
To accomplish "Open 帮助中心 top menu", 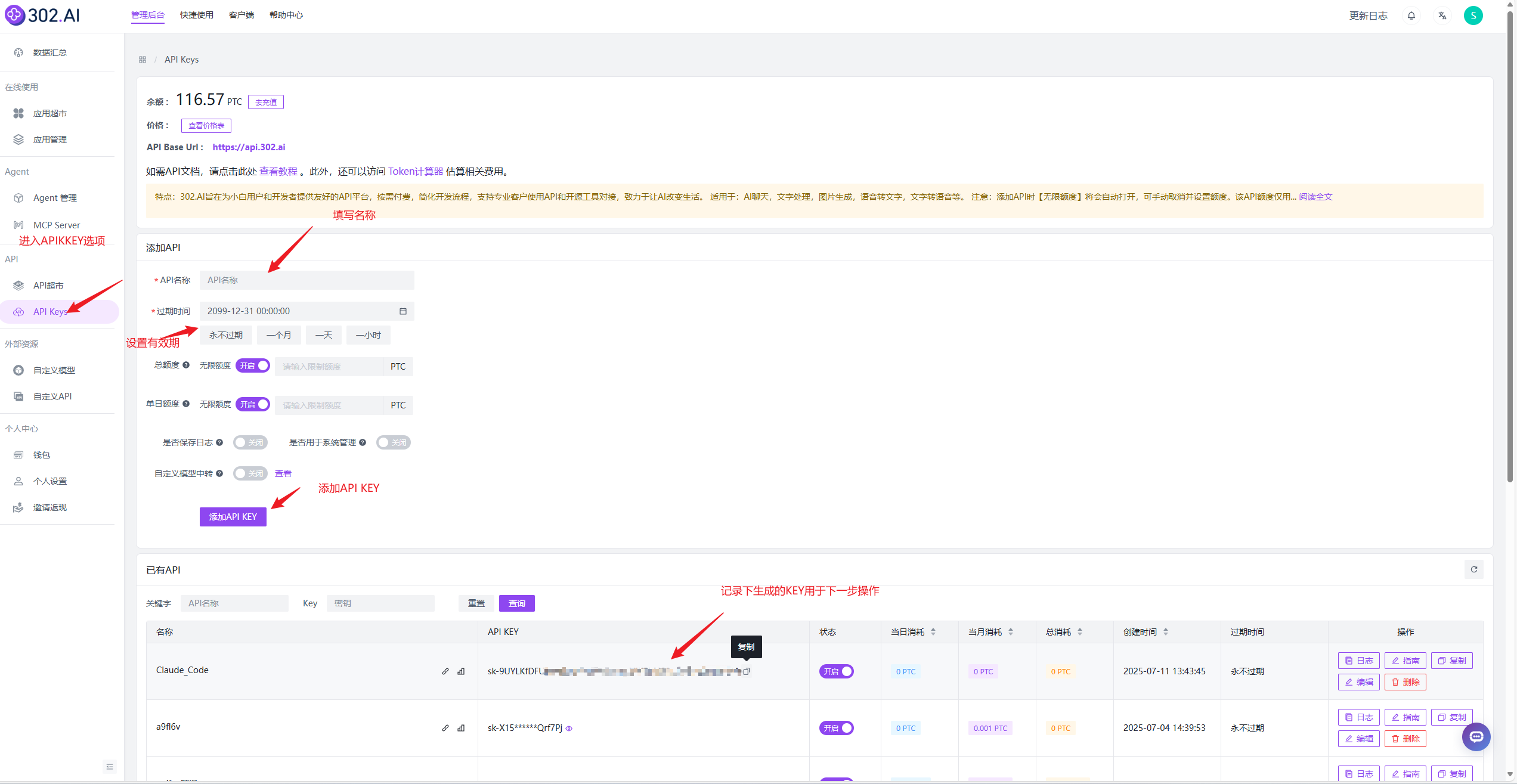I will click(286, 15).
